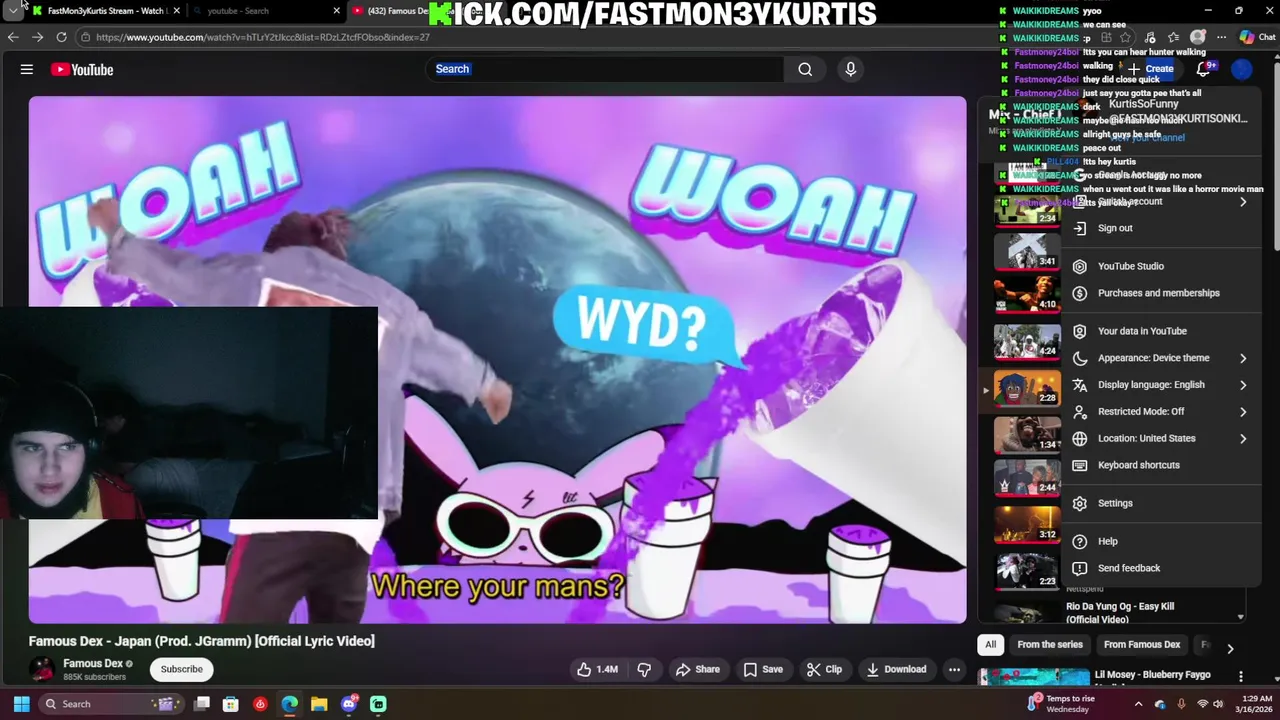This screenshot has height=720, width=1280.
Task: Show hidden tray icons with the chevron
Action: pyautogui.click(x=1138, y=704)
